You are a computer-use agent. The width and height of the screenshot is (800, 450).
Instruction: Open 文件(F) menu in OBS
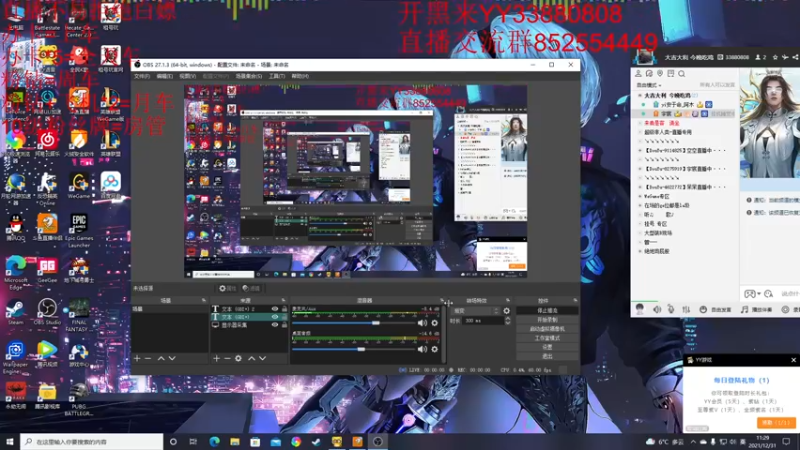pos(142,76)
